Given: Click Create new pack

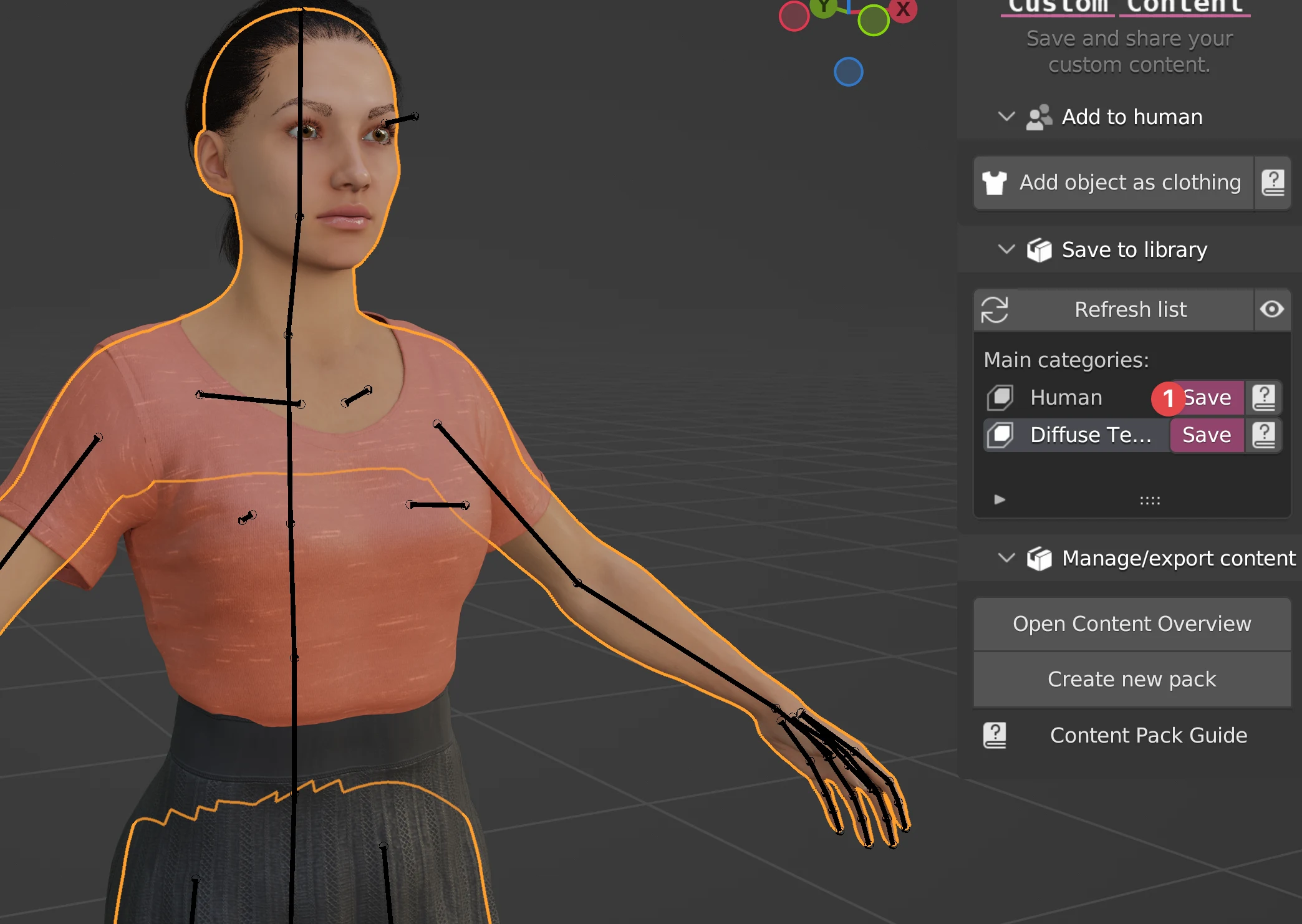Looking at the screenshot, I should point(1132,680).
